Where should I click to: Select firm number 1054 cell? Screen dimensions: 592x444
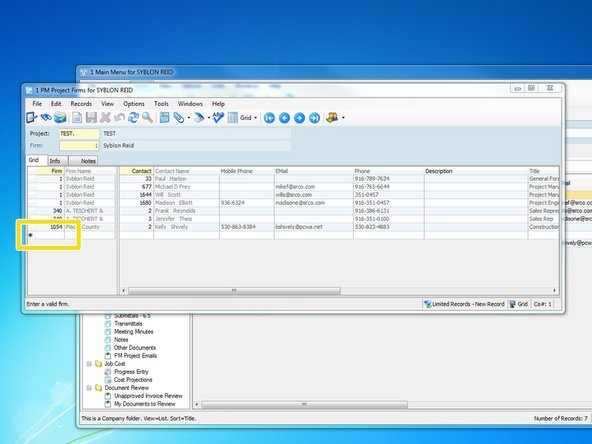point(50,227)
